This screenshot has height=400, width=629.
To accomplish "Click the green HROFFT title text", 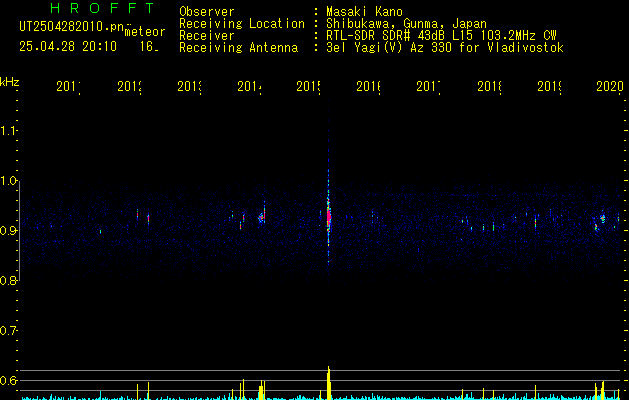I will tap(102, 8).
